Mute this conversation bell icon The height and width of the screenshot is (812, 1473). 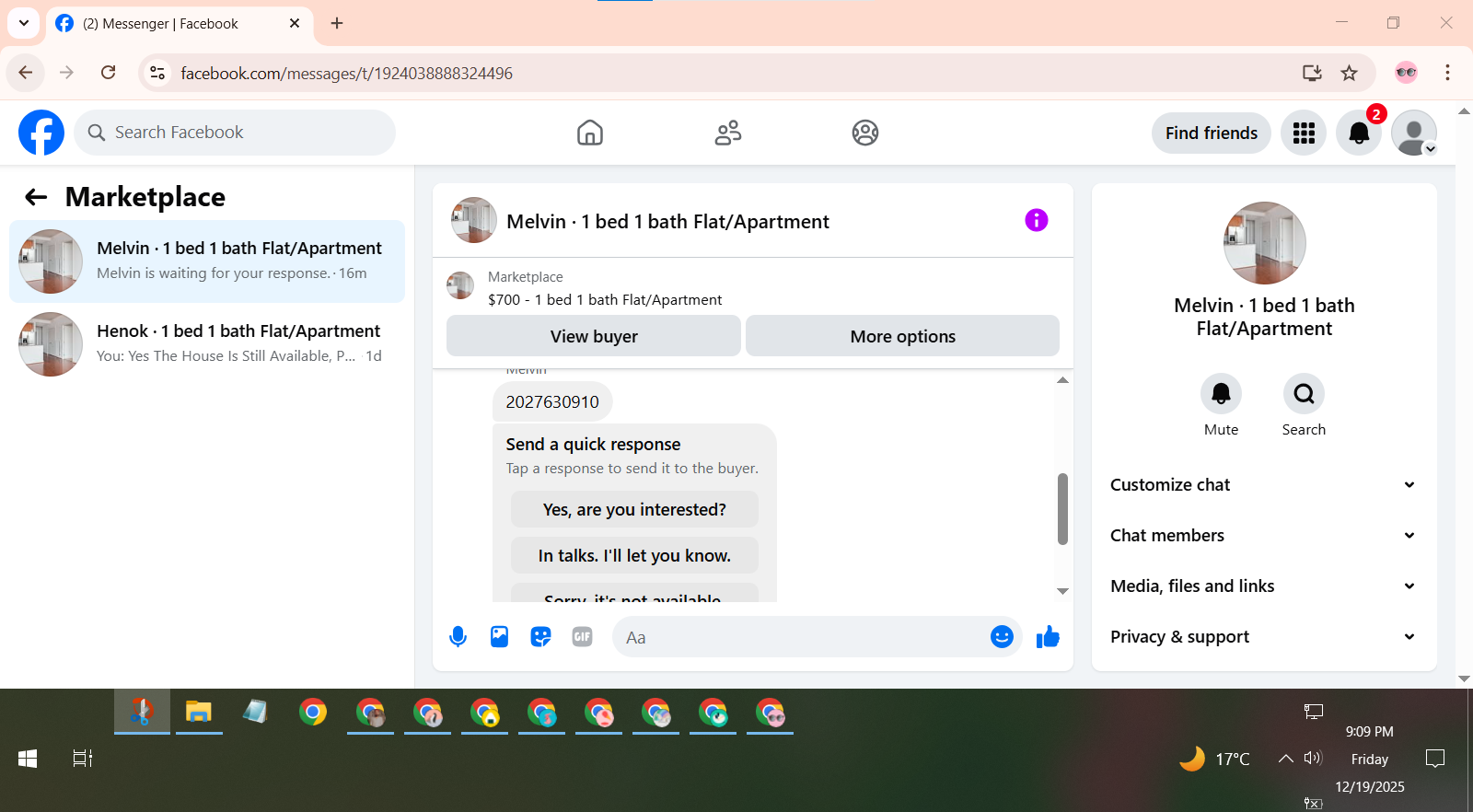[x=1221, y=394]
